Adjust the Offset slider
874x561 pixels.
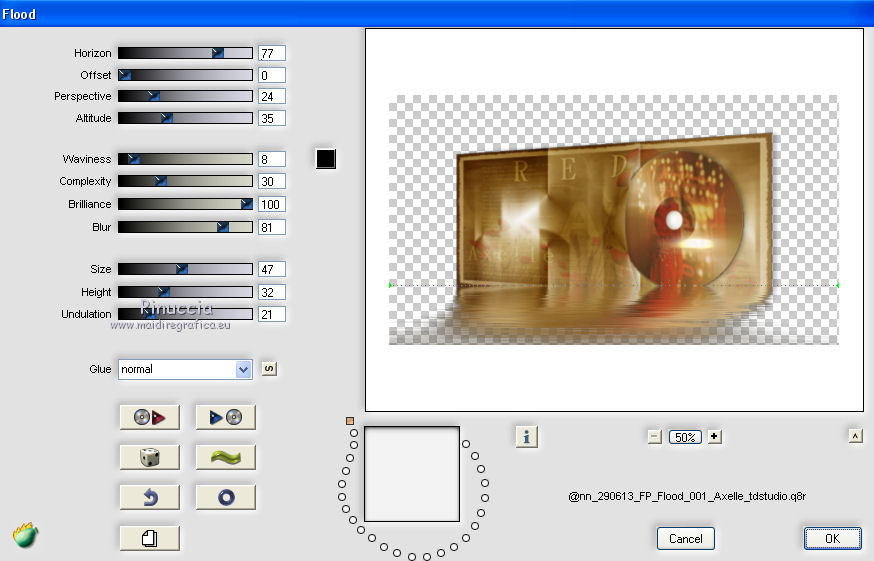pyautogui.click(x=185, y=75)
